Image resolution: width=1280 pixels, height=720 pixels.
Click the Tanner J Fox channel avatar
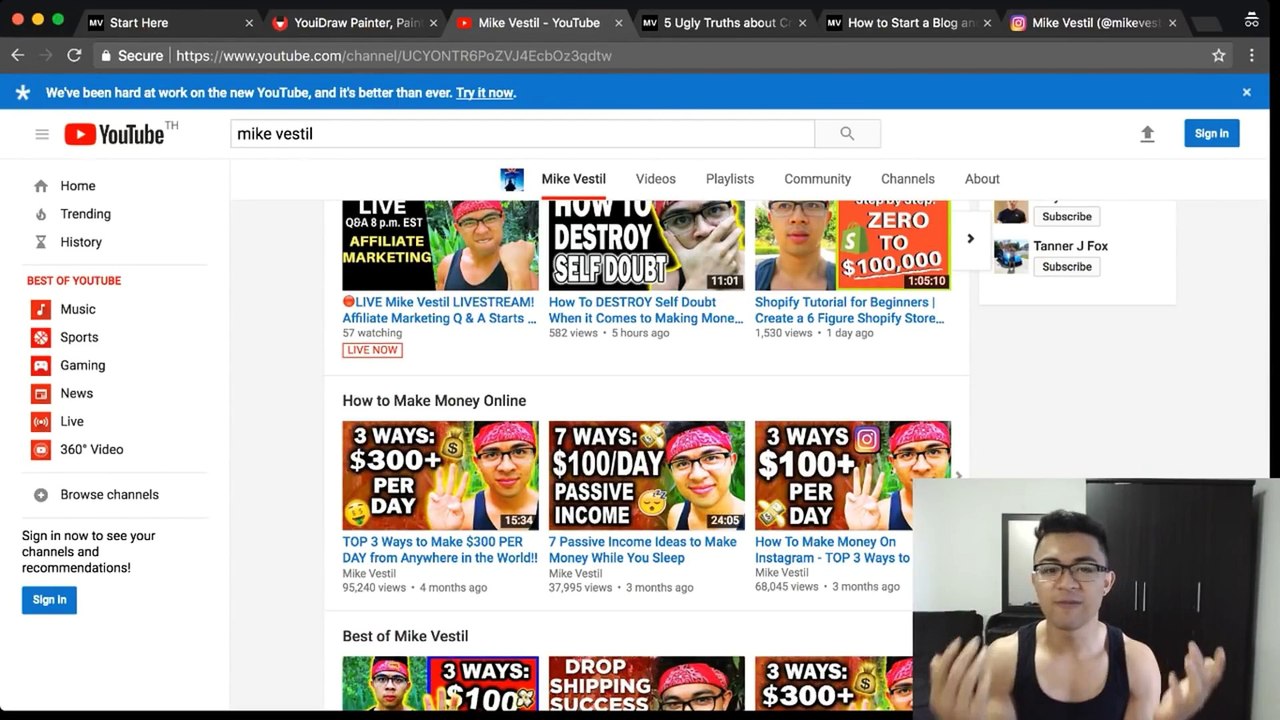(1011, 256)
